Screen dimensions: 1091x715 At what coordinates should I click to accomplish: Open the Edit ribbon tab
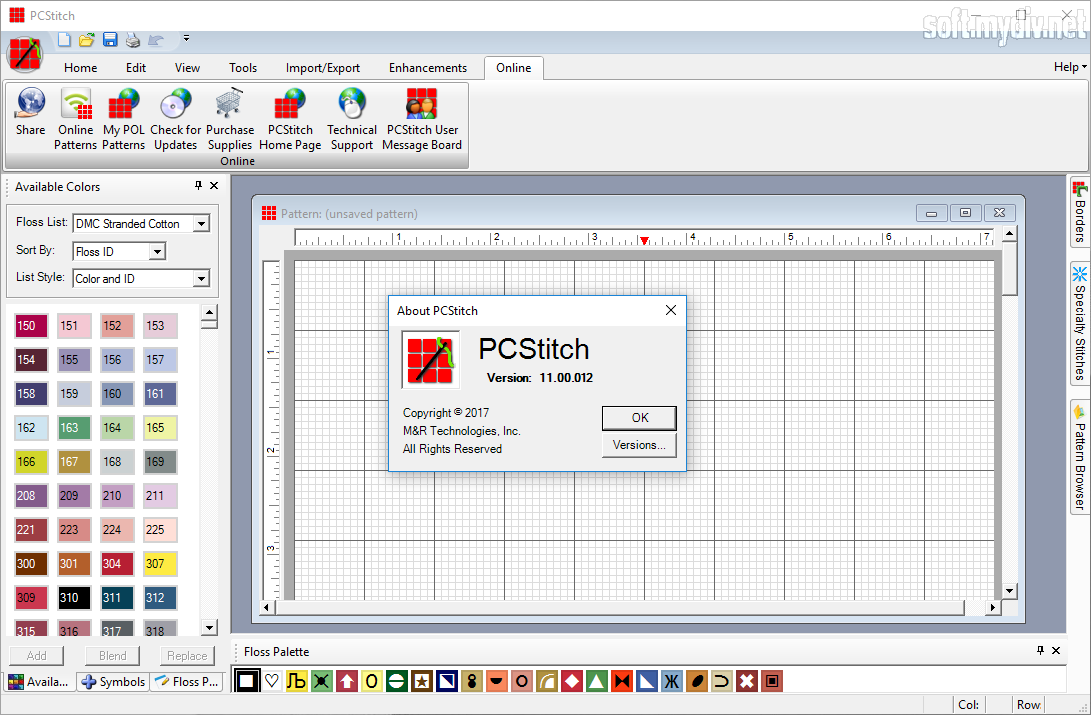point(136,67)
